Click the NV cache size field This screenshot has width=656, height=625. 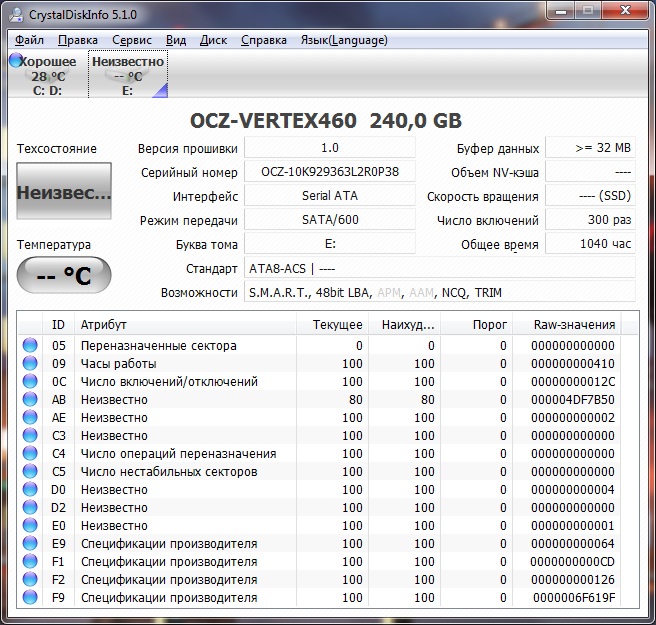coord(590,172)
